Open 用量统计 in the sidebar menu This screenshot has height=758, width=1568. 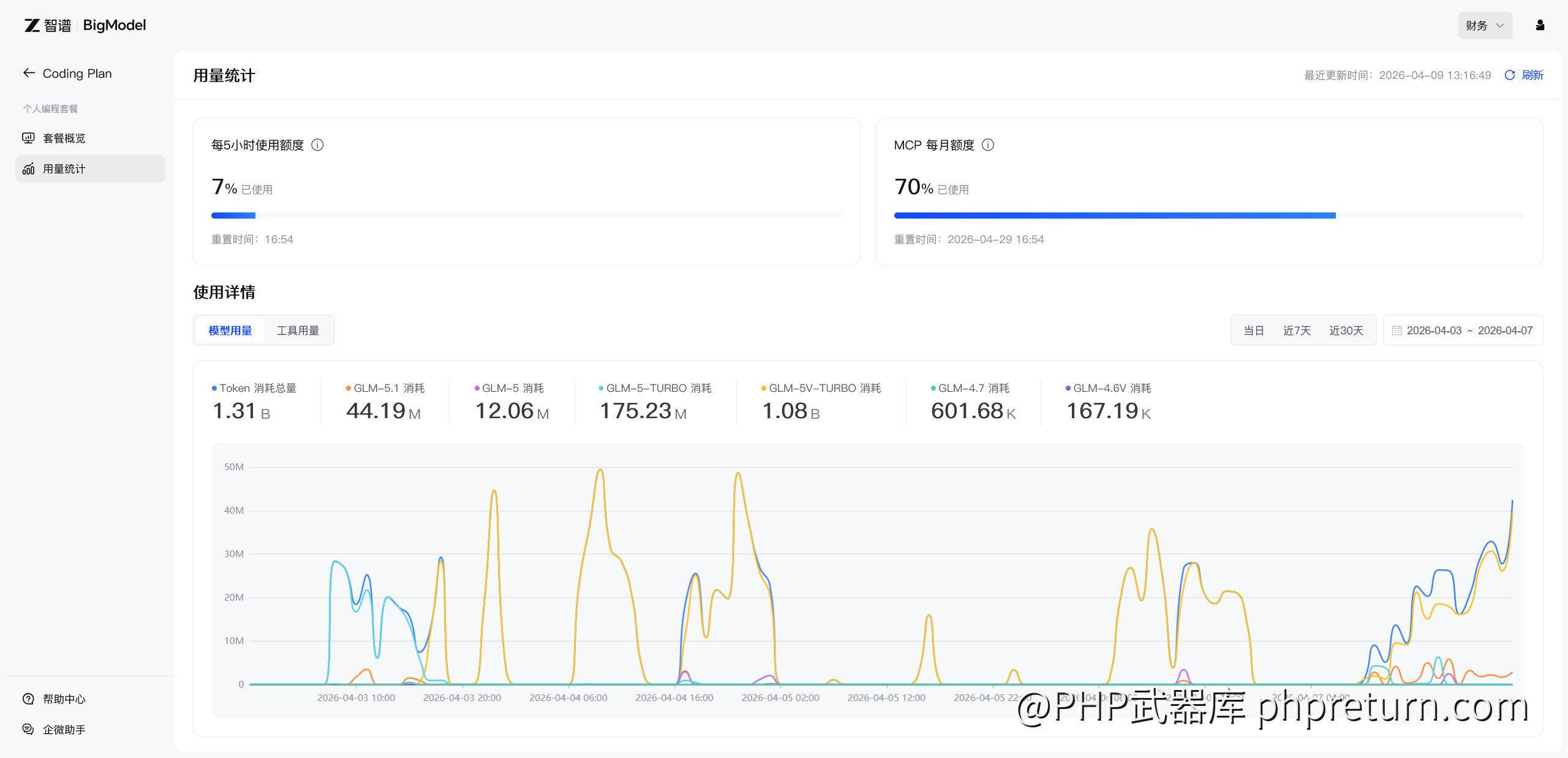coord(64,169)
